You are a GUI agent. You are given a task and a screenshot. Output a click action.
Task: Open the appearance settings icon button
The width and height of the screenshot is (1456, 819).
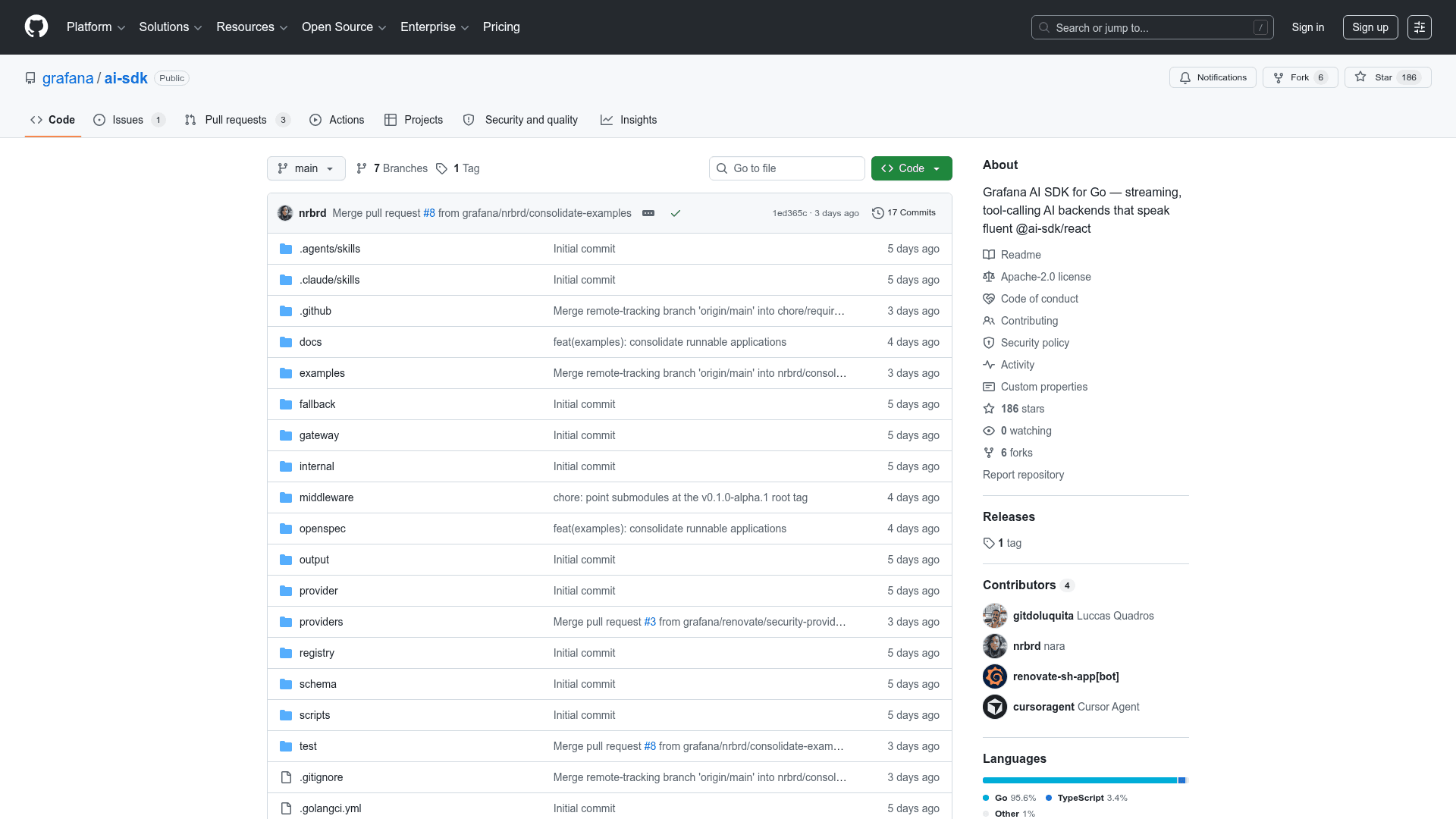(x=1420, y=27)
